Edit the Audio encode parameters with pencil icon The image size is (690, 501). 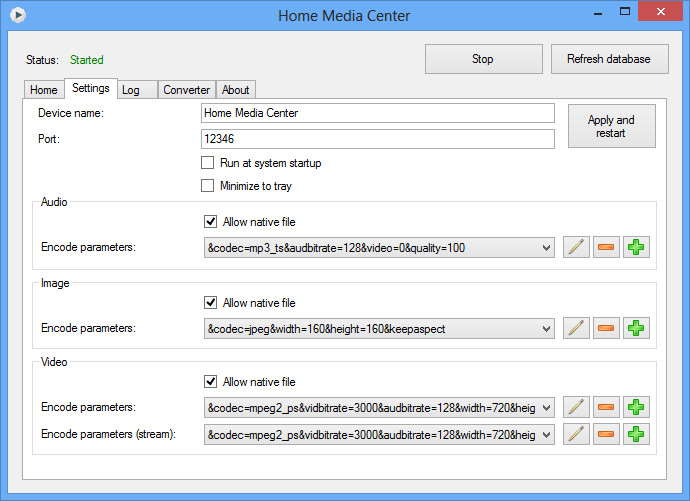tap(576, 247)
